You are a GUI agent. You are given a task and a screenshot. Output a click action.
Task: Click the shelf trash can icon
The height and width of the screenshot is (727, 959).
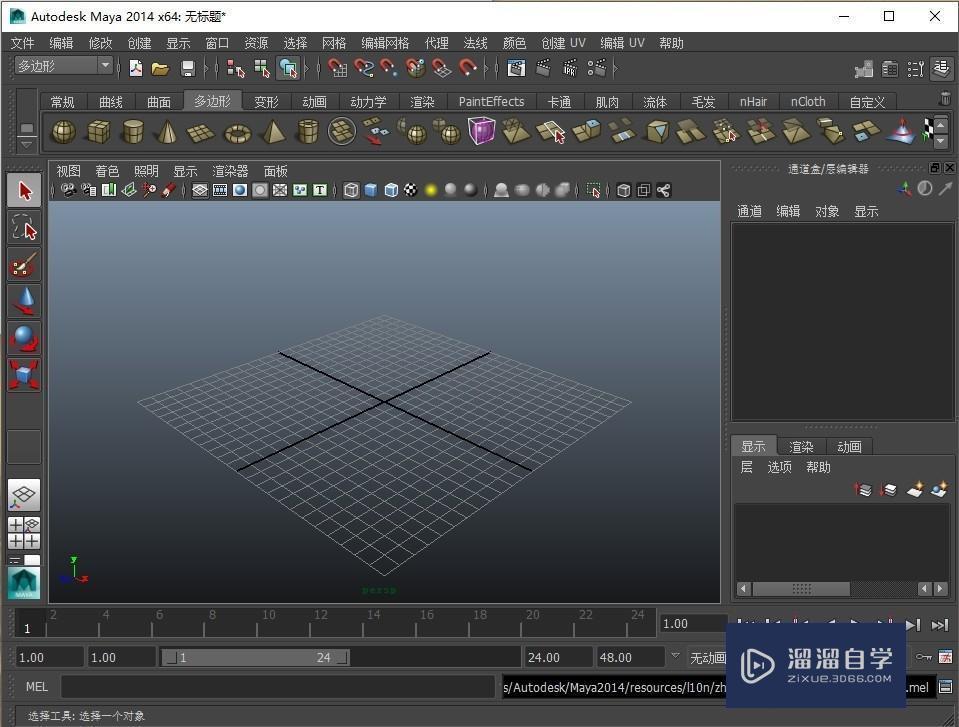(x=944, y=98)
